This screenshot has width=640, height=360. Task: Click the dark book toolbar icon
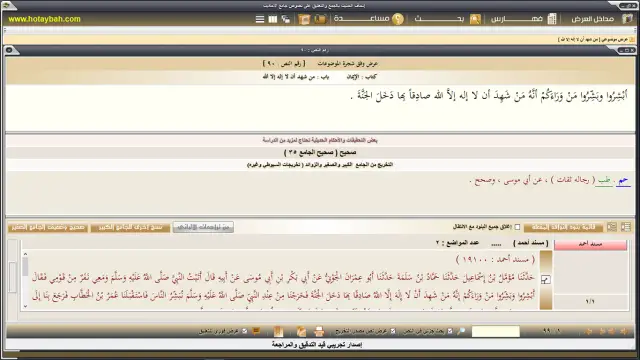320,19
